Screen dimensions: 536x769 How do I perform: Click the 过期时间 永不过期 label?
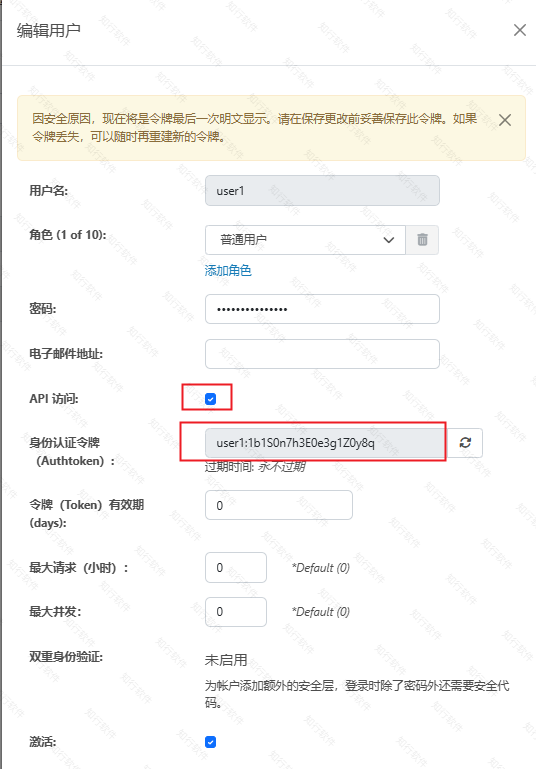[255, 466]
